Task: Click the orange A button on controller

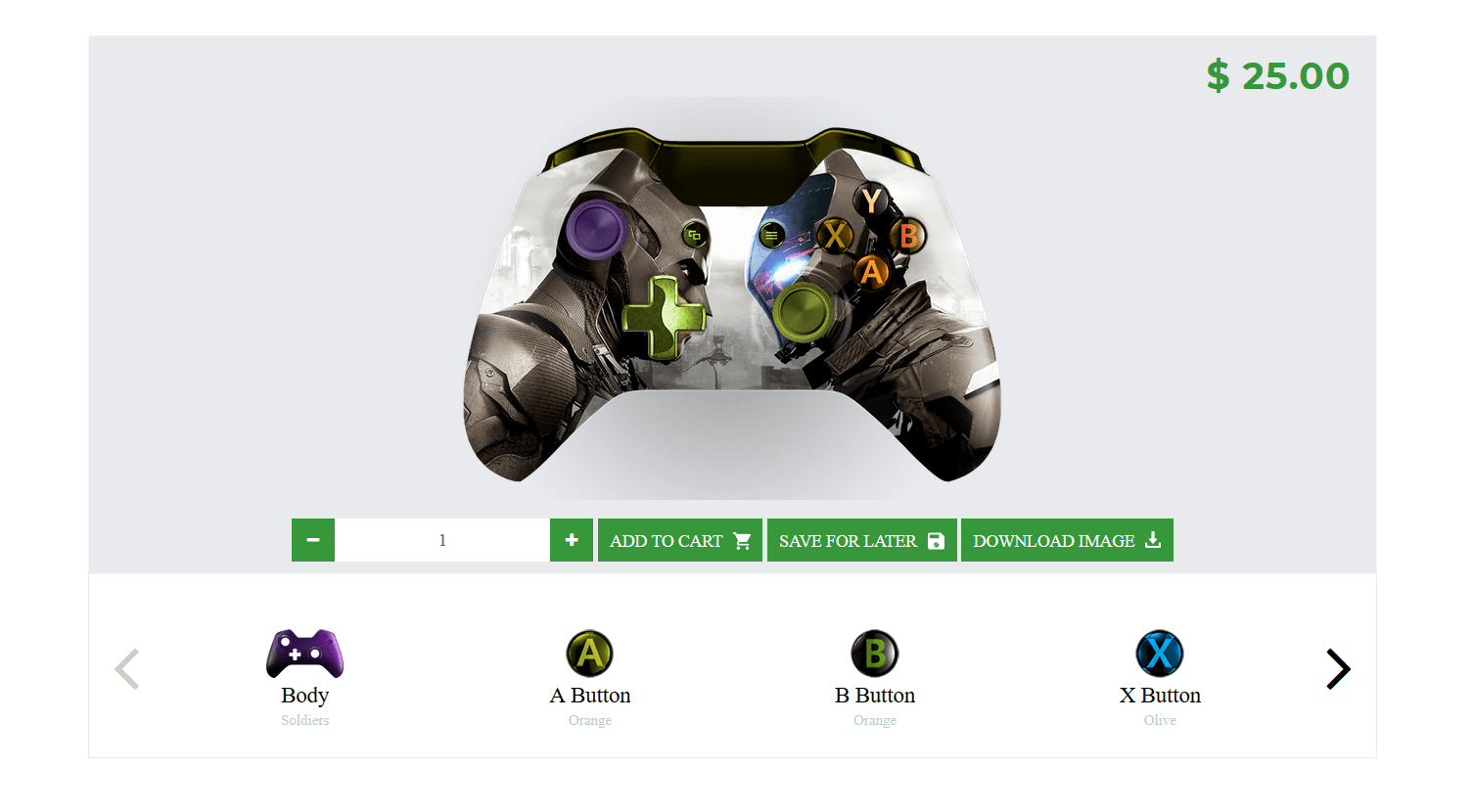Action: pos(872,272)
